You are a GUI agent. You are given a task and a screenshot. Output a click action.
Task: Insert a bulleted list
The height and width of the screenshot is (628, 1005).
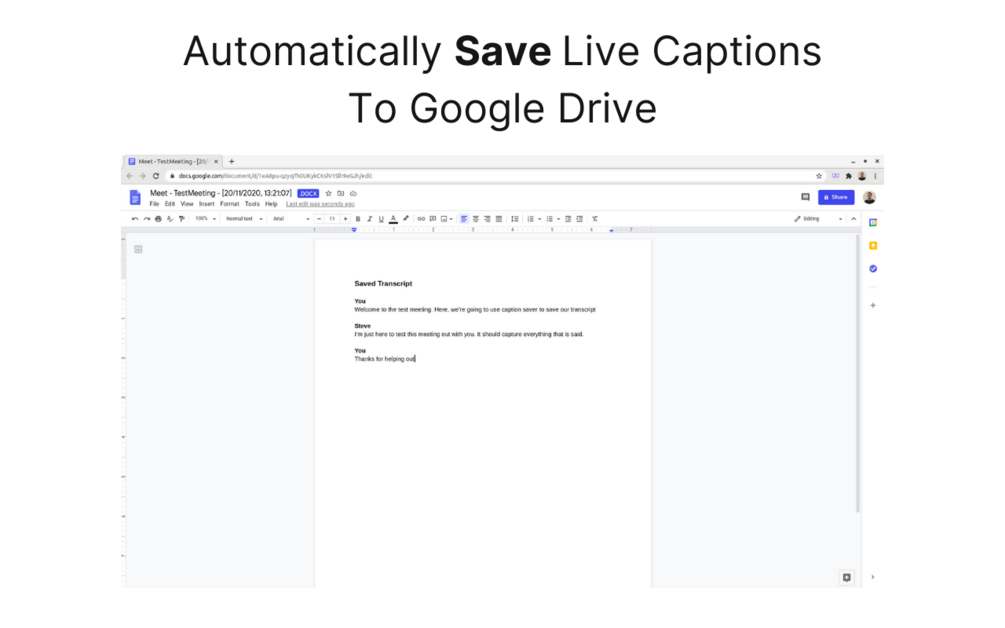[549, 219]
